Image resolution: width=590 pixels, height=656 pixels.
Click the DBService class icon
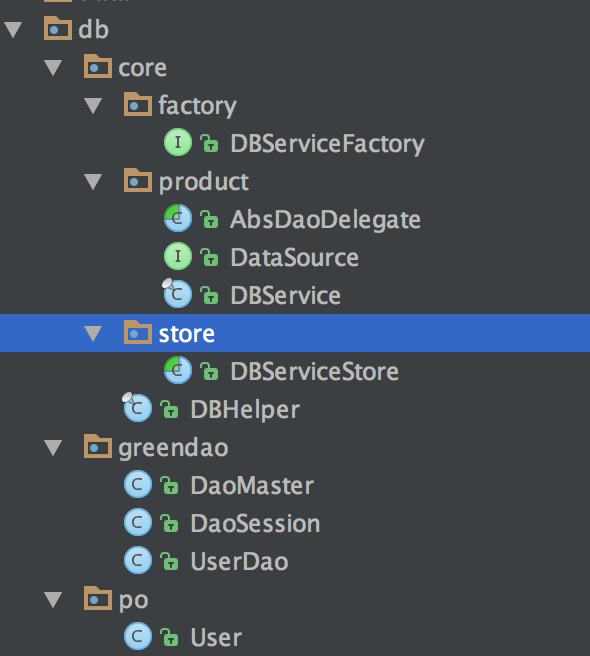tap(178, 294)
